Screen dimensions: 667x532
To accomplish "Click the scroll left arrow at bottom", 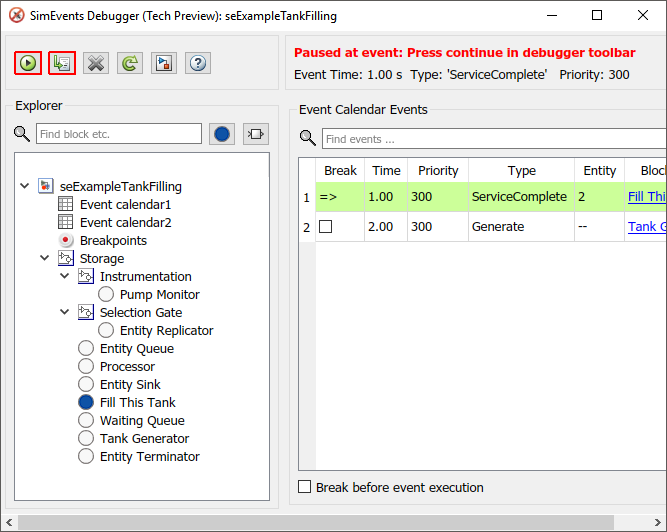I will click(9, 522).
